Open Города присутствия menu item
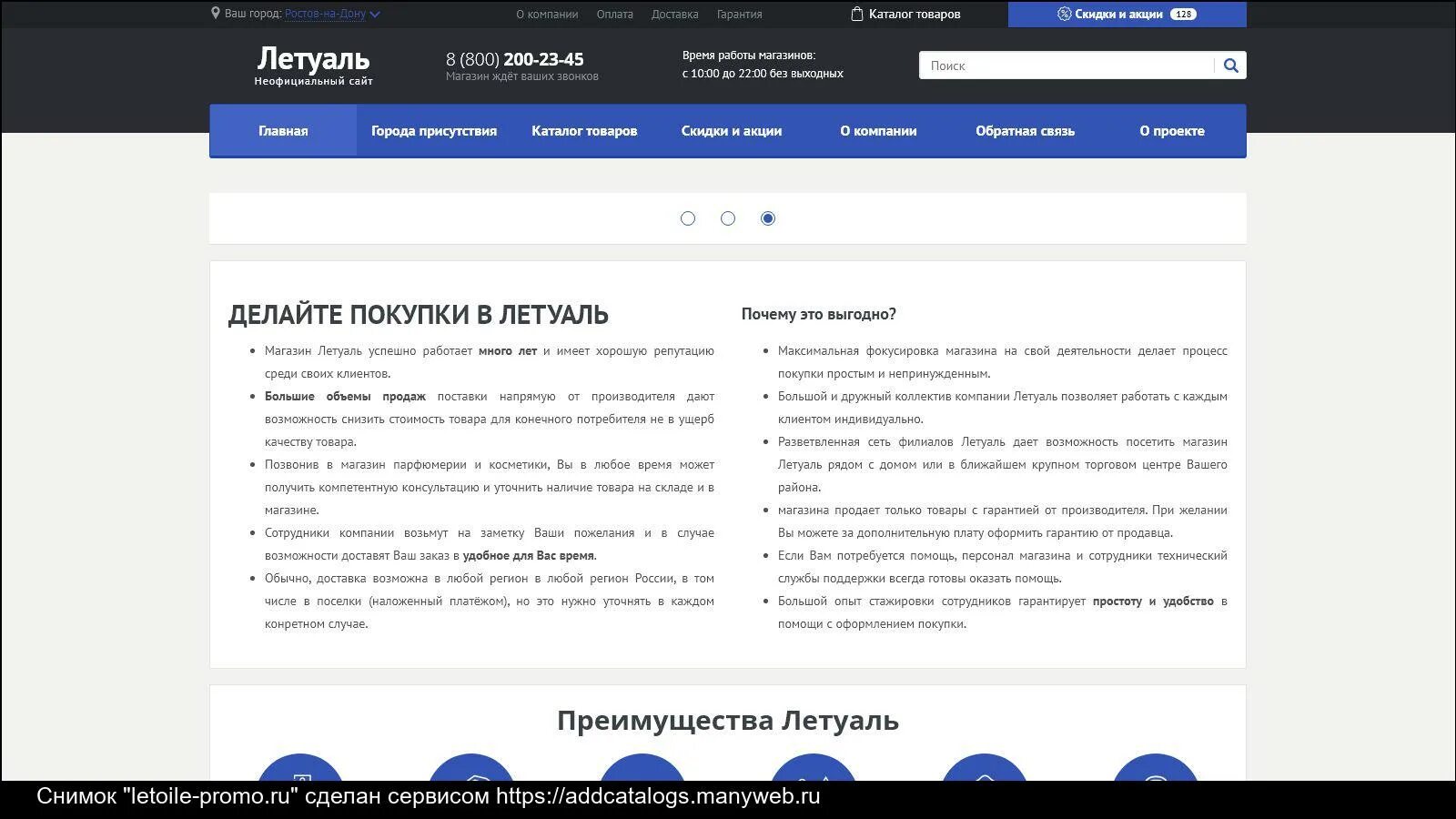 click(x=434, y=131)
